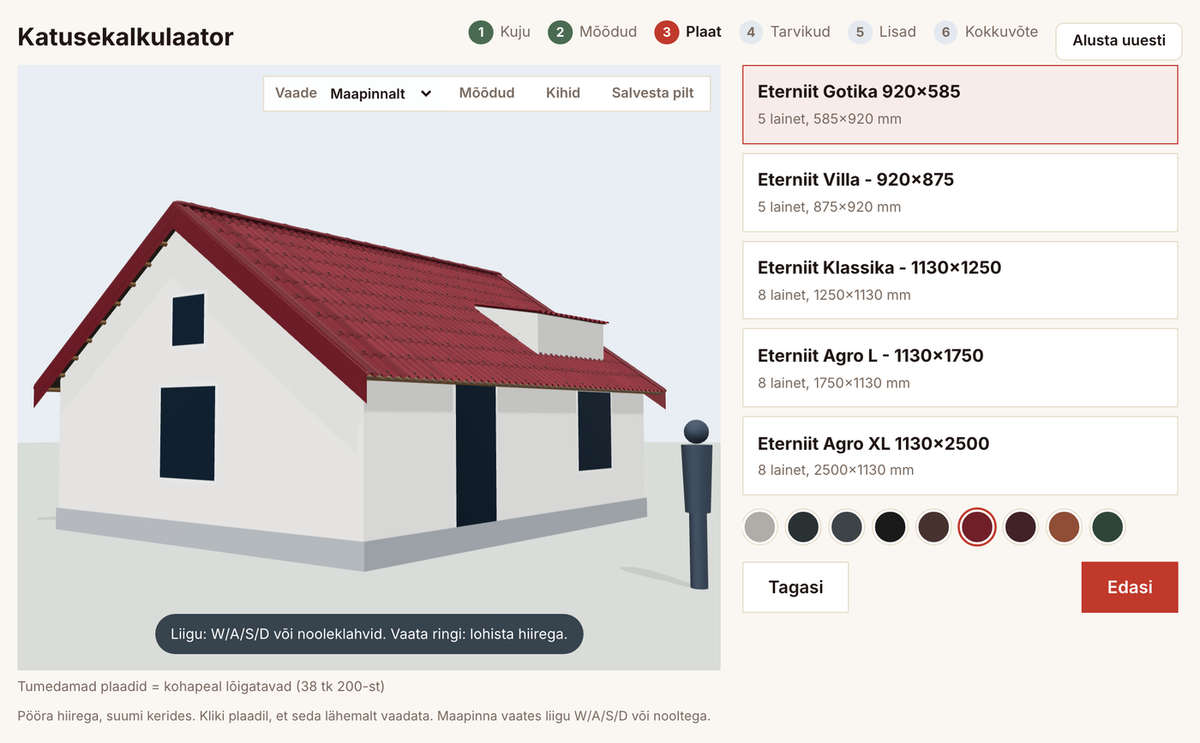Image resolution: width=1200 pixels, height=743 pixels.
Task: Open the Vaade Maapinnalt dropdown
Action: click(x=381, y=93)
